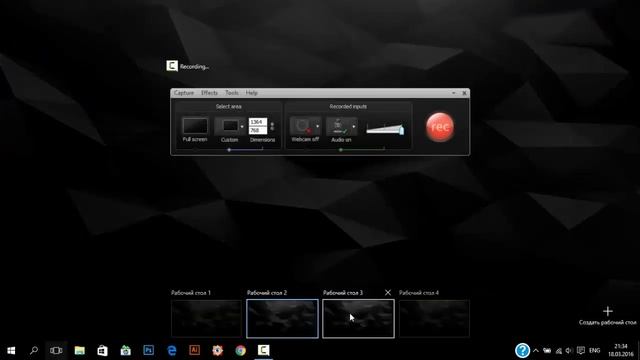Image resolution: width=640 pixels, height=360 pixels.
Task: Click the blue help question mark icon
Action: (x=522, y=350)
